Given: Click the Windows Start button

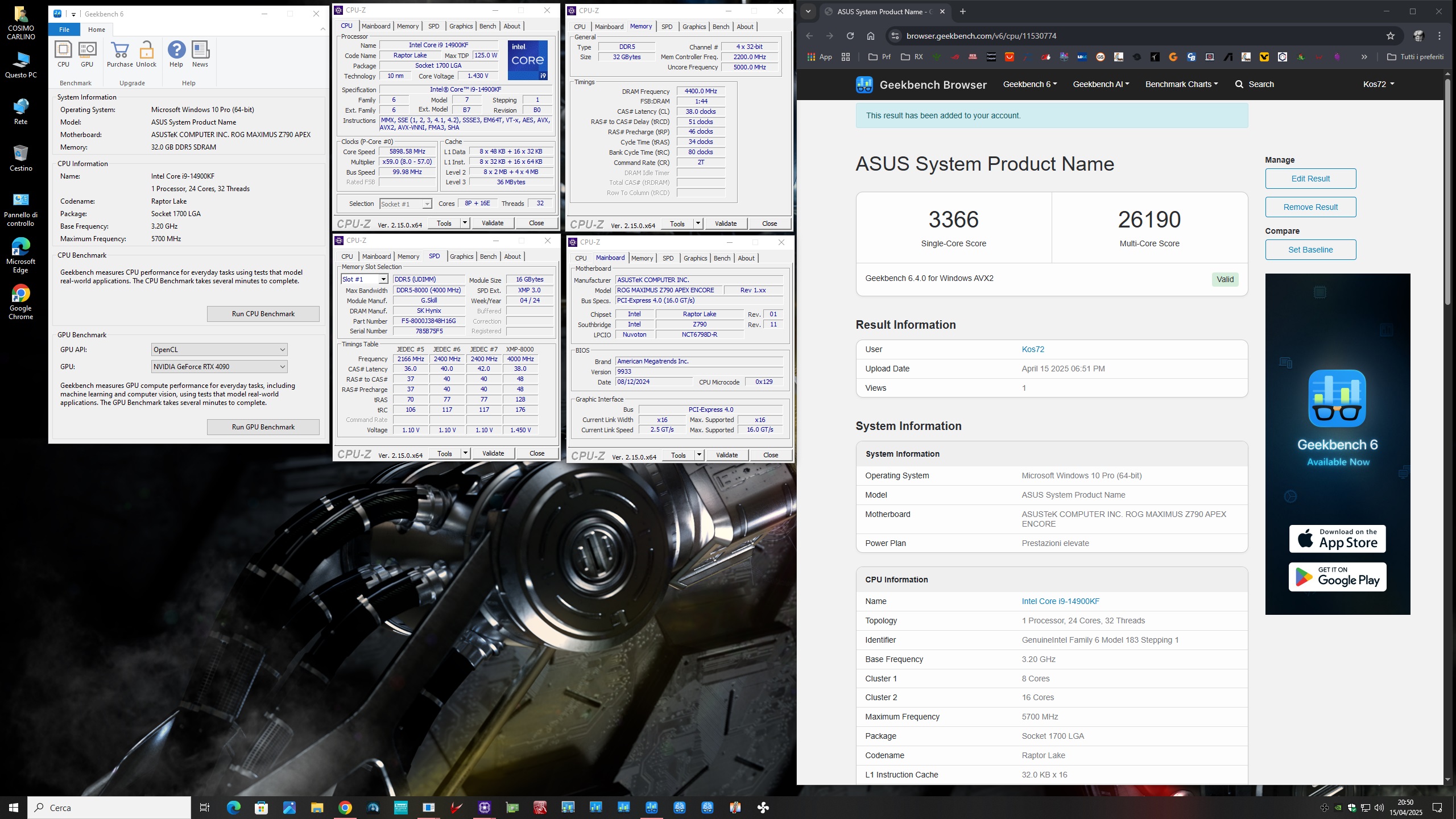Looking at the screenshot, I should click(14, 808).
